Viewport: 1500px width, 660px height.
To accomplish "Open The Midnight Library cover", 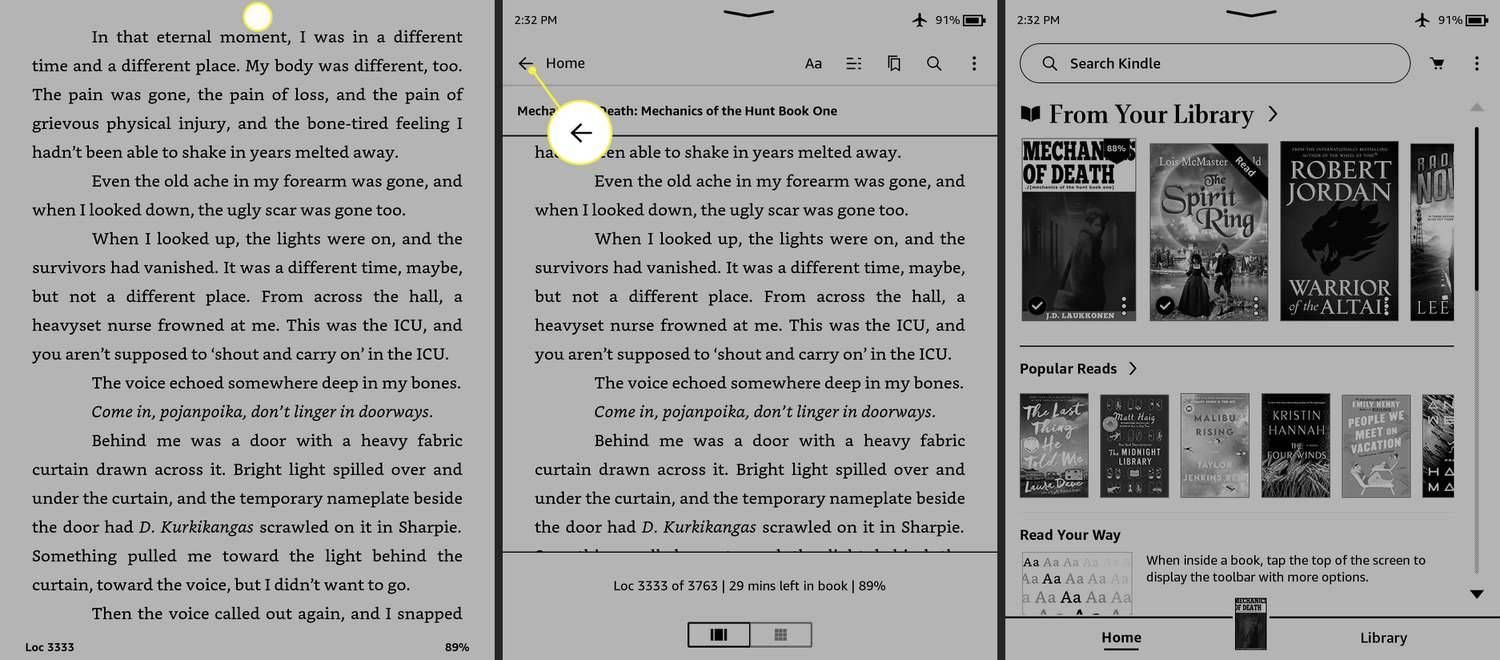I will click(1134, 445).
